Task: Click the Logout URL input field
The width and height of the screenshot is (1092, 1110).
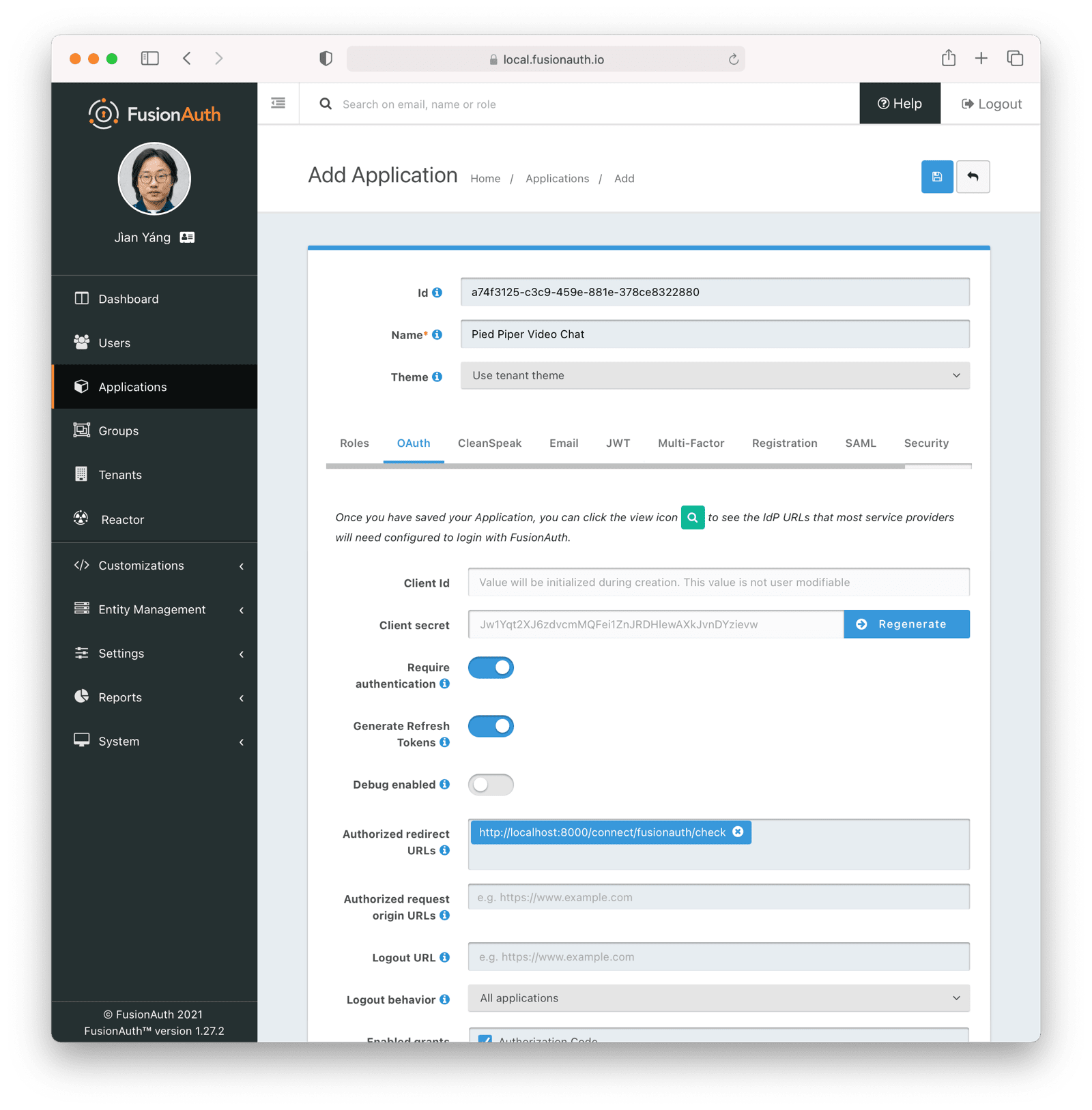Action: [x=719, y=956]
